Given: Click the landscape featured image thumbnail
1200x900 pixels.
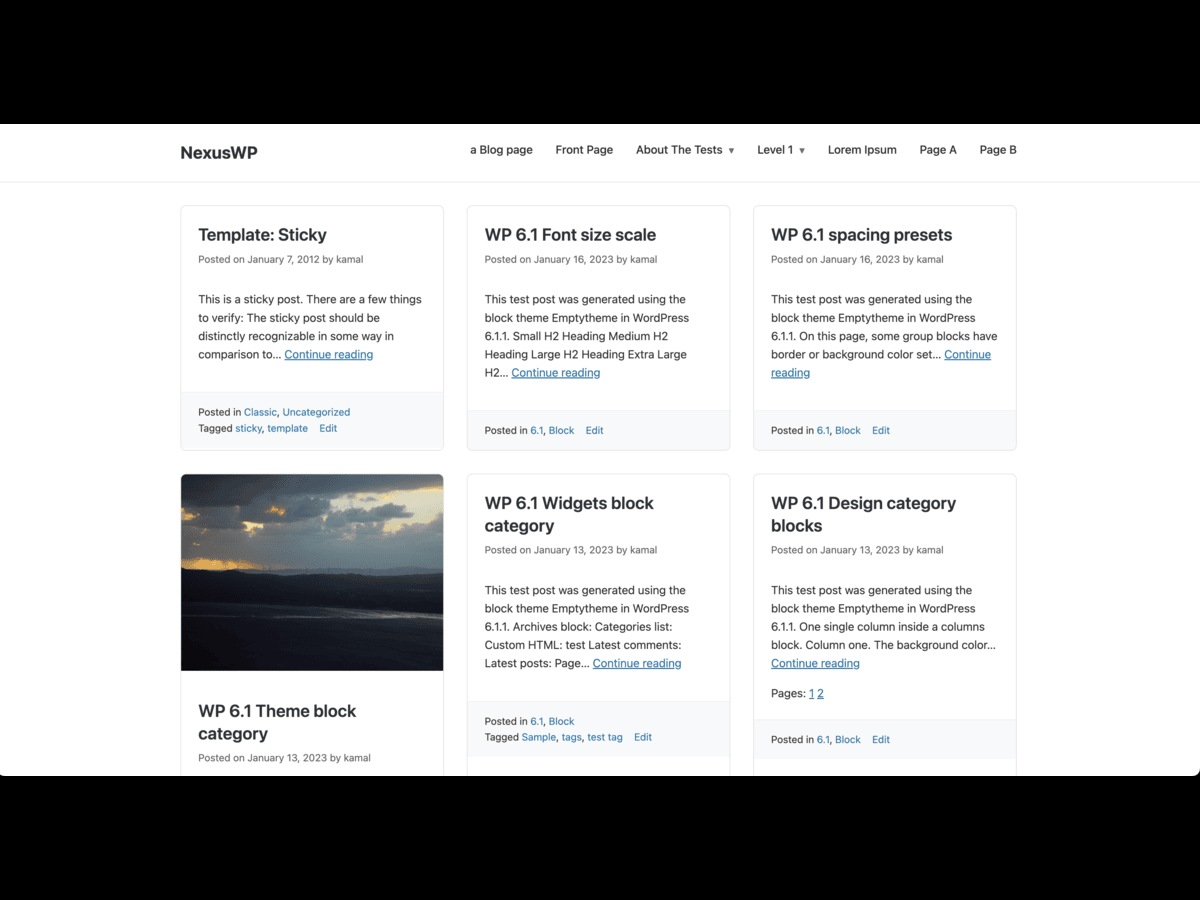Looking at the screenshot, I should pyautogui.click(x=311, y=572).
